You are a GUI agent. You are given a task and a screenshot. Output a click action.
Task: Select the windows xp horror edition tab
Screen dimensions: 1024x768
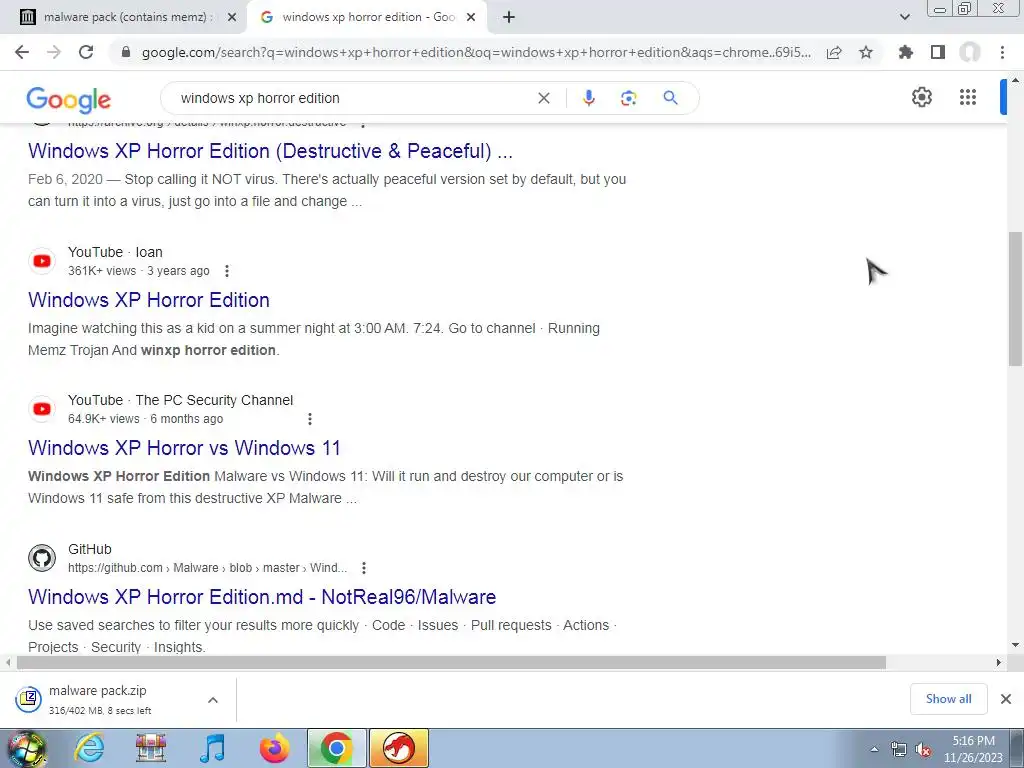[x=367, y=17]
